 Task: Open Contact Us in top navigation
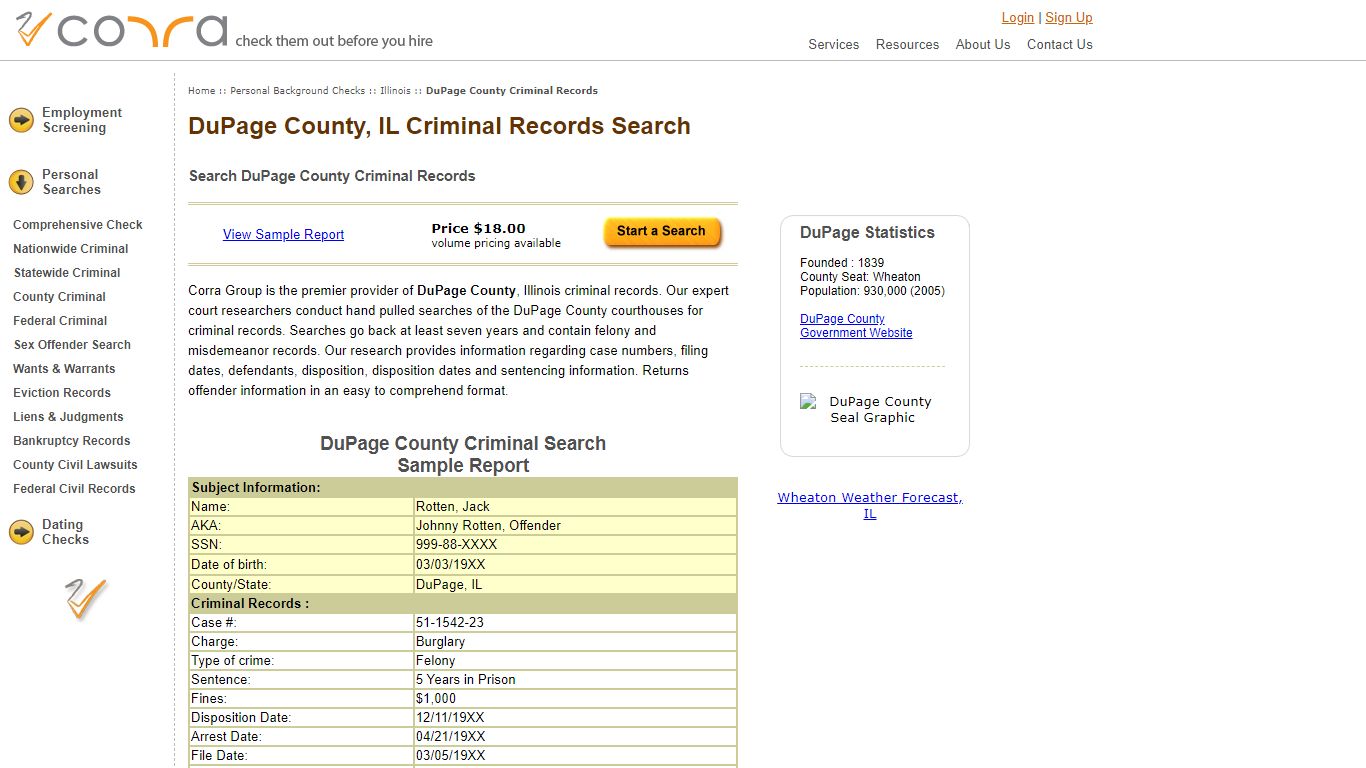1060,44
